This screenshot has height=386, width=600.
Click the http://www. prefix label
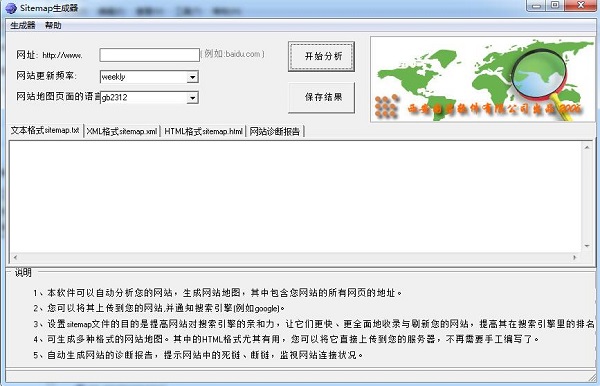[62, 55]
